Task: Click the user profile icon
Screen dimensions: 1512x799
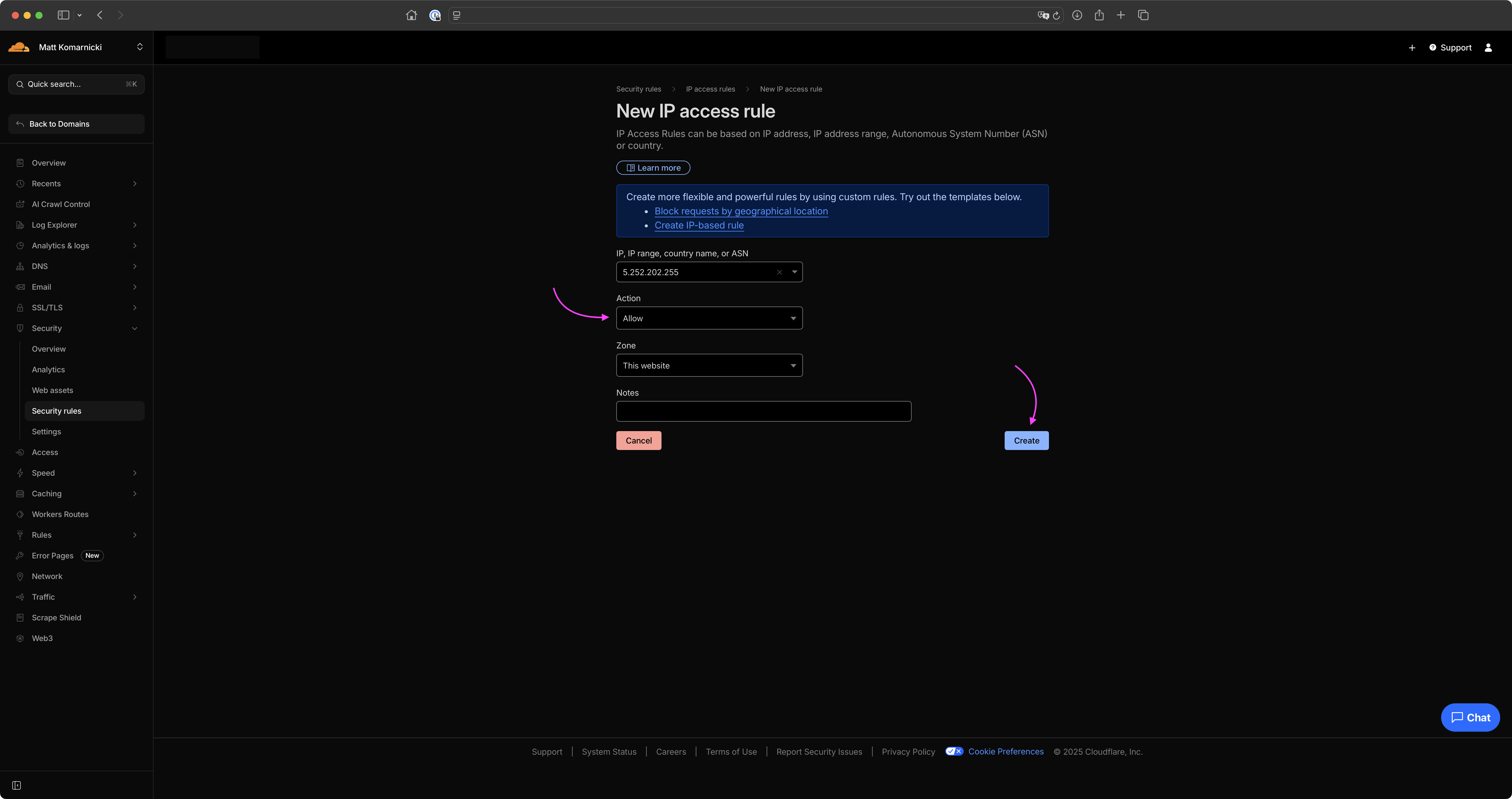Action: [x=1488, y=48]
